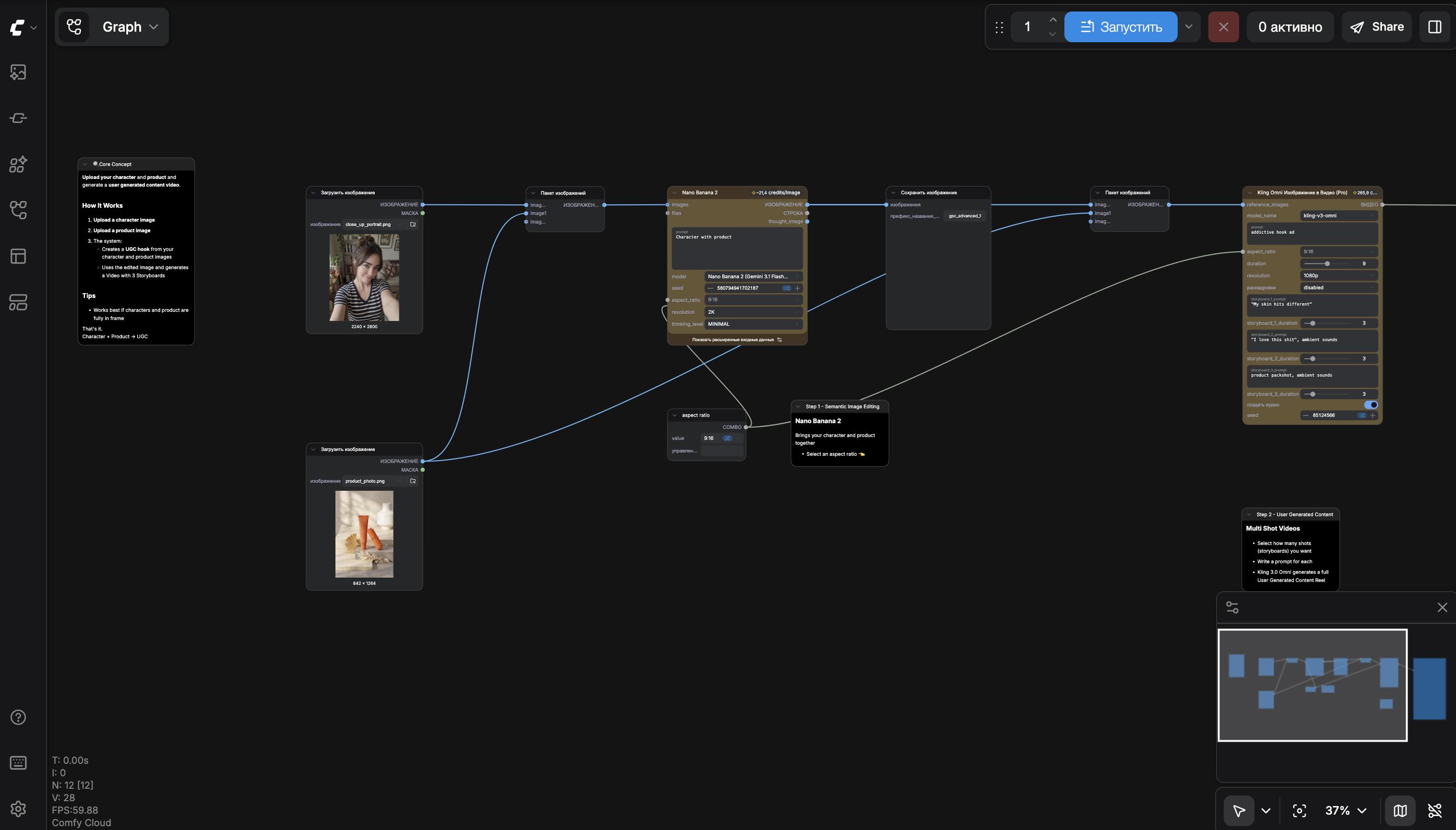Click the Запустить run button

click(x=1120, y=27)
